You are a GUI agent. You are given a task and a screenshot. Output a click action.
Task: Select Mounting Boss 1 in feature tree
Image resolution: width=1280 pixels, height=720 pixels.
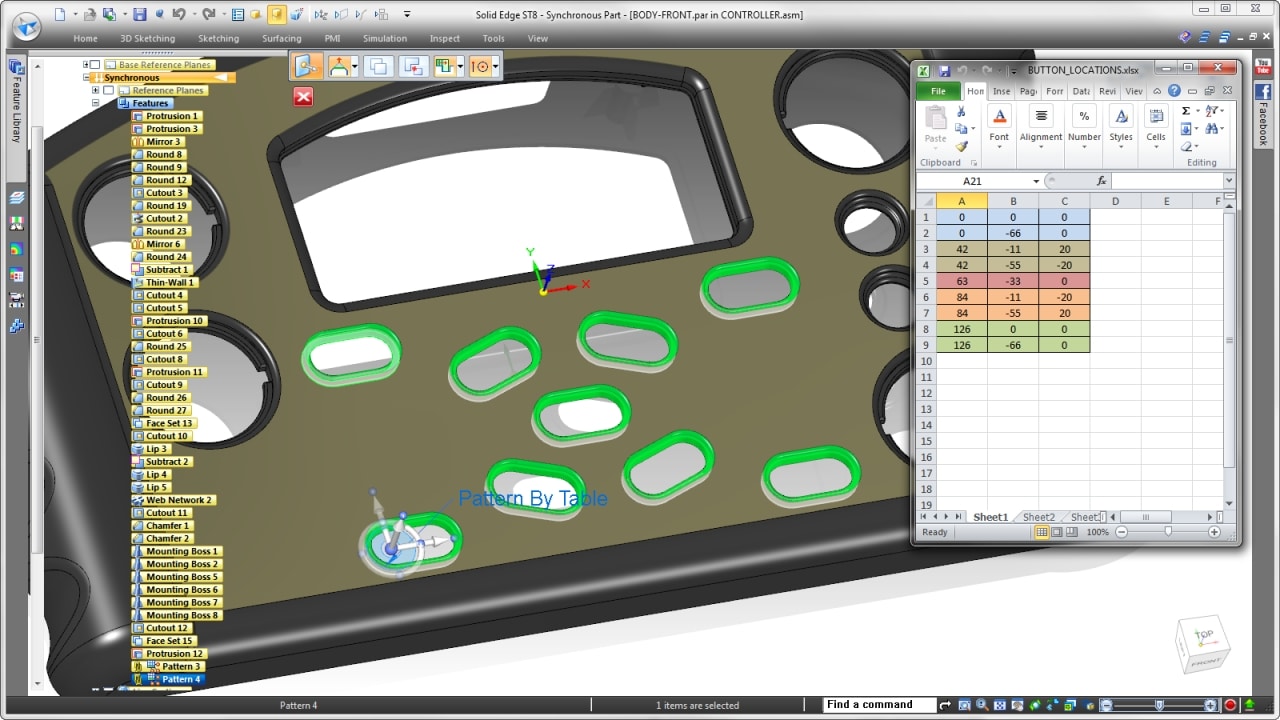click(181, 551)
